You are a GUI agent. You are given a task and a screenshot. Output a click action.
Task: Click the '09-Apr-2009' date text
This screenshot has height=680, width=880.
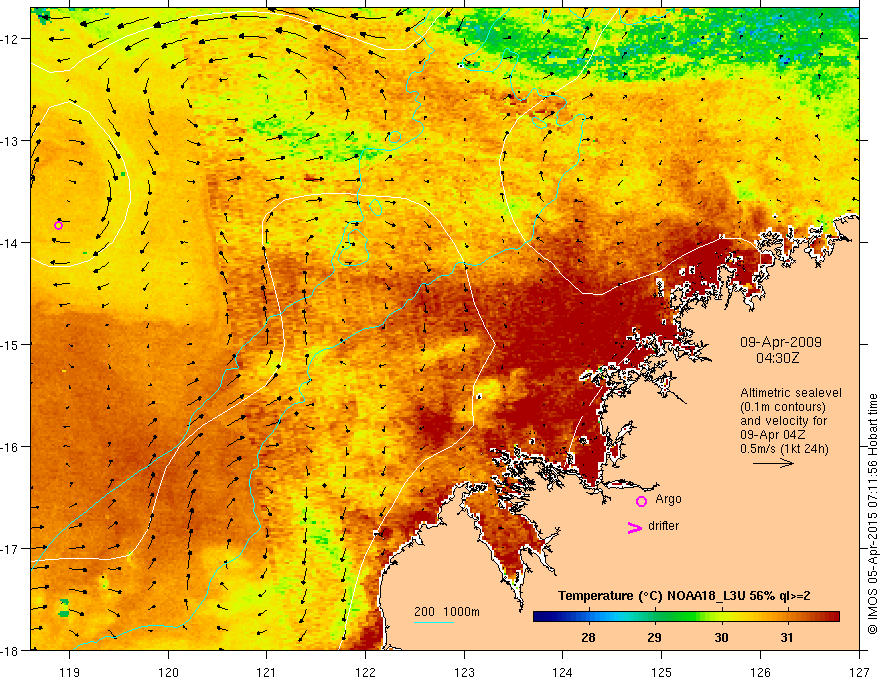pyautogui.click(x=781, y=342)
